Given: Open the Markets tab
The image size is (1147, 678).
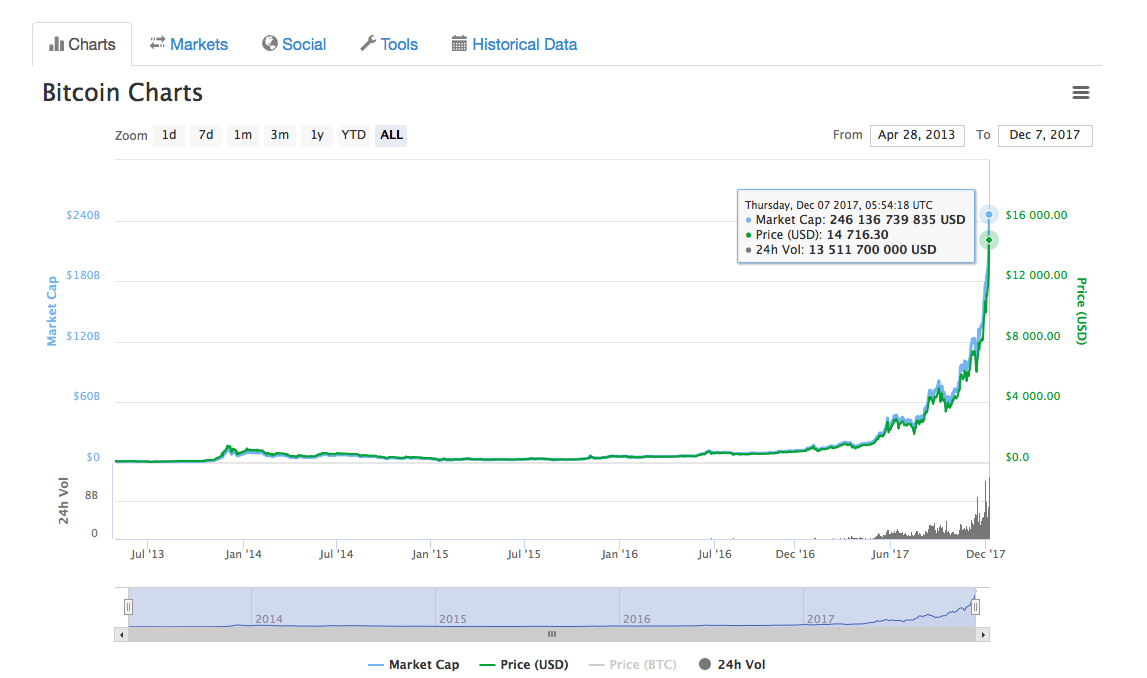Looking at the screenshot, I should tap(189, 44).
